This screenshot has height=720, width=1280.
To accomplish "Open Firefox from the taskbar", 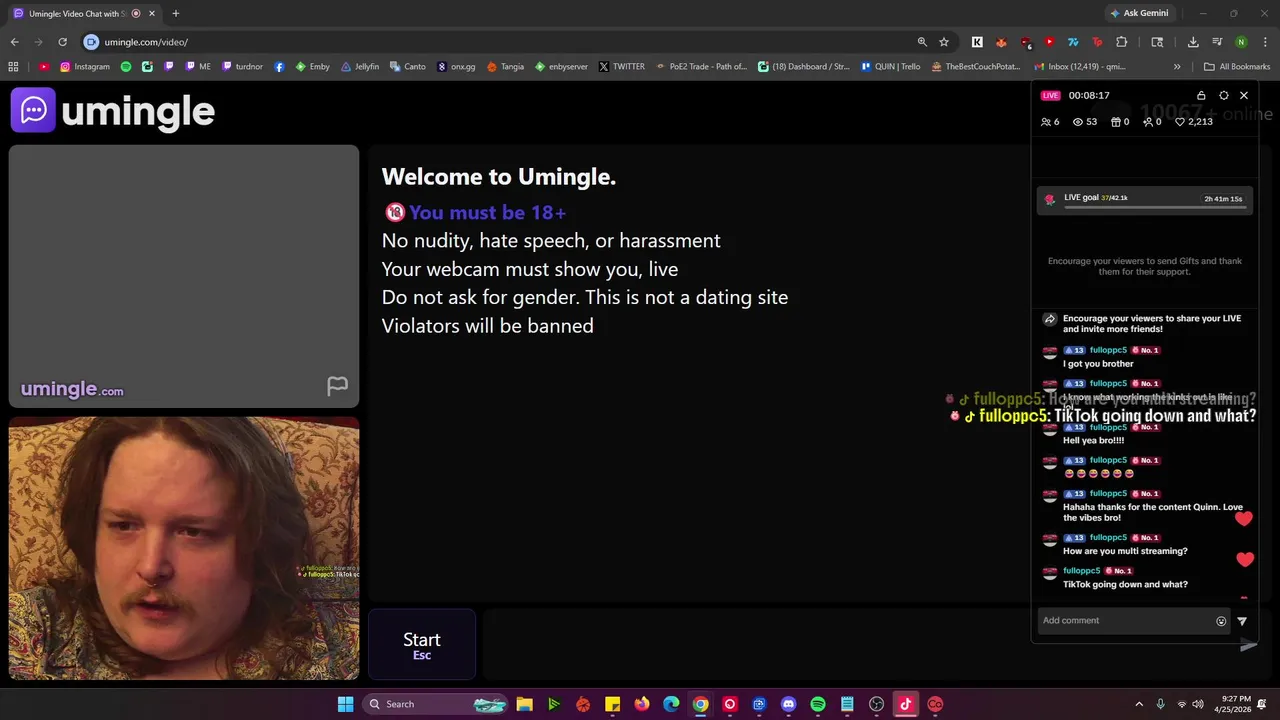I will tap(641, 704).
